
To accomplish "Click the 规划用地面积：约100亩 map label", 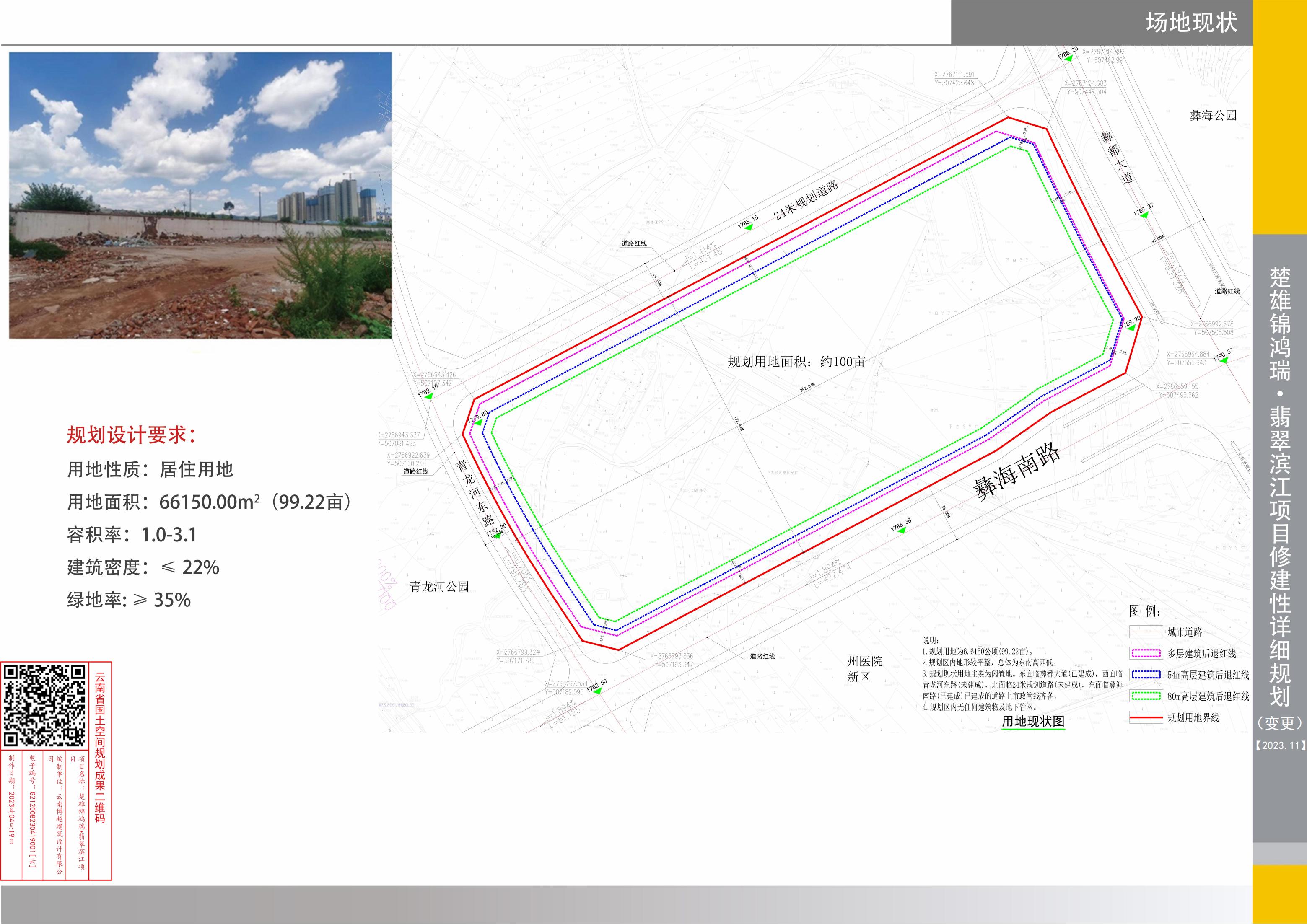I will click(796, 361).
